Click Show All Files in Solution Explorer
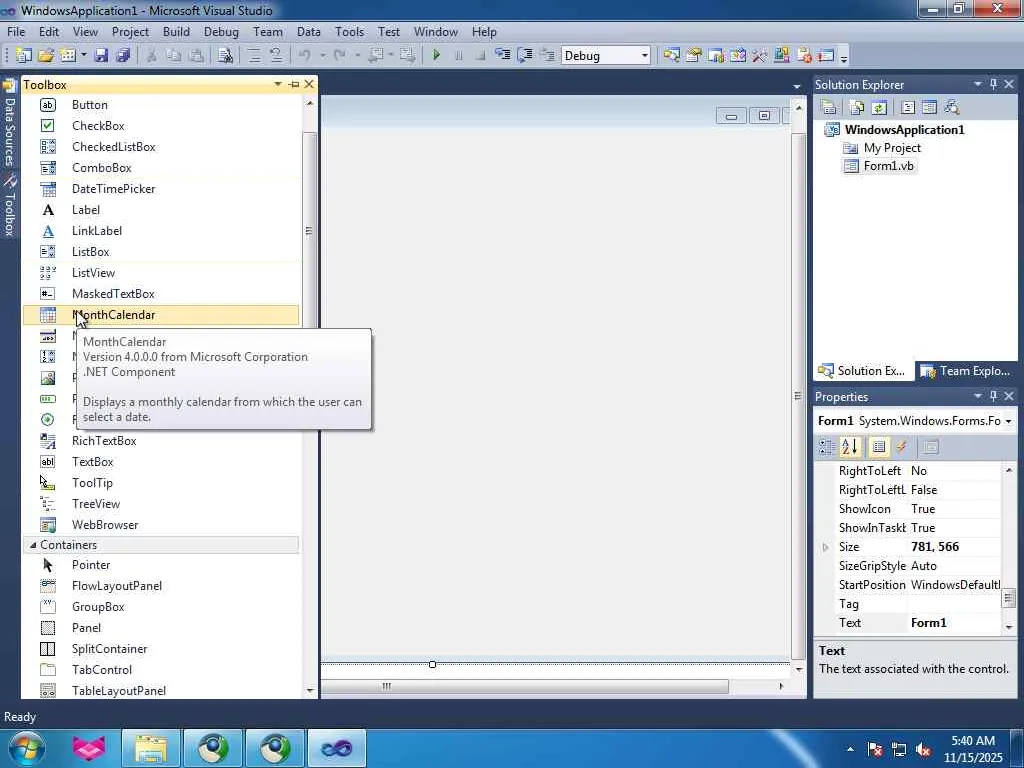Screen dimensions: 1024x768 (x=857, y=108)
